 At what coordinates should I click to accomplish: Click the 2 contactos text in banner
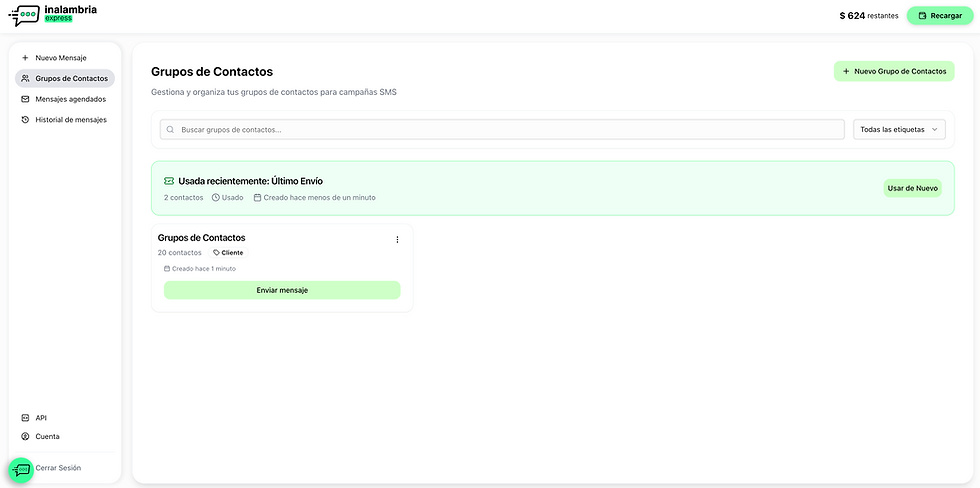[183, 197]
